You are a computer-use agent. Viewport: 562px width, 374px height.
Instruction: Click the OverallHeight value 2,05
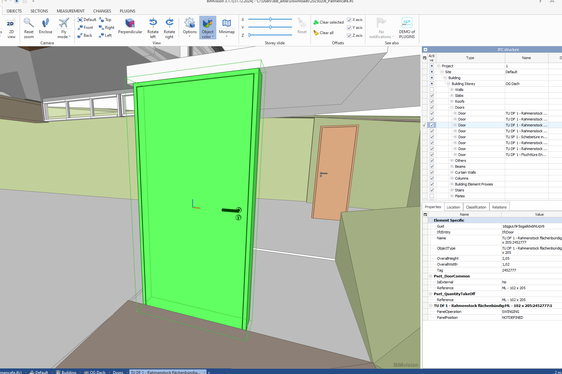pos(506,259)
